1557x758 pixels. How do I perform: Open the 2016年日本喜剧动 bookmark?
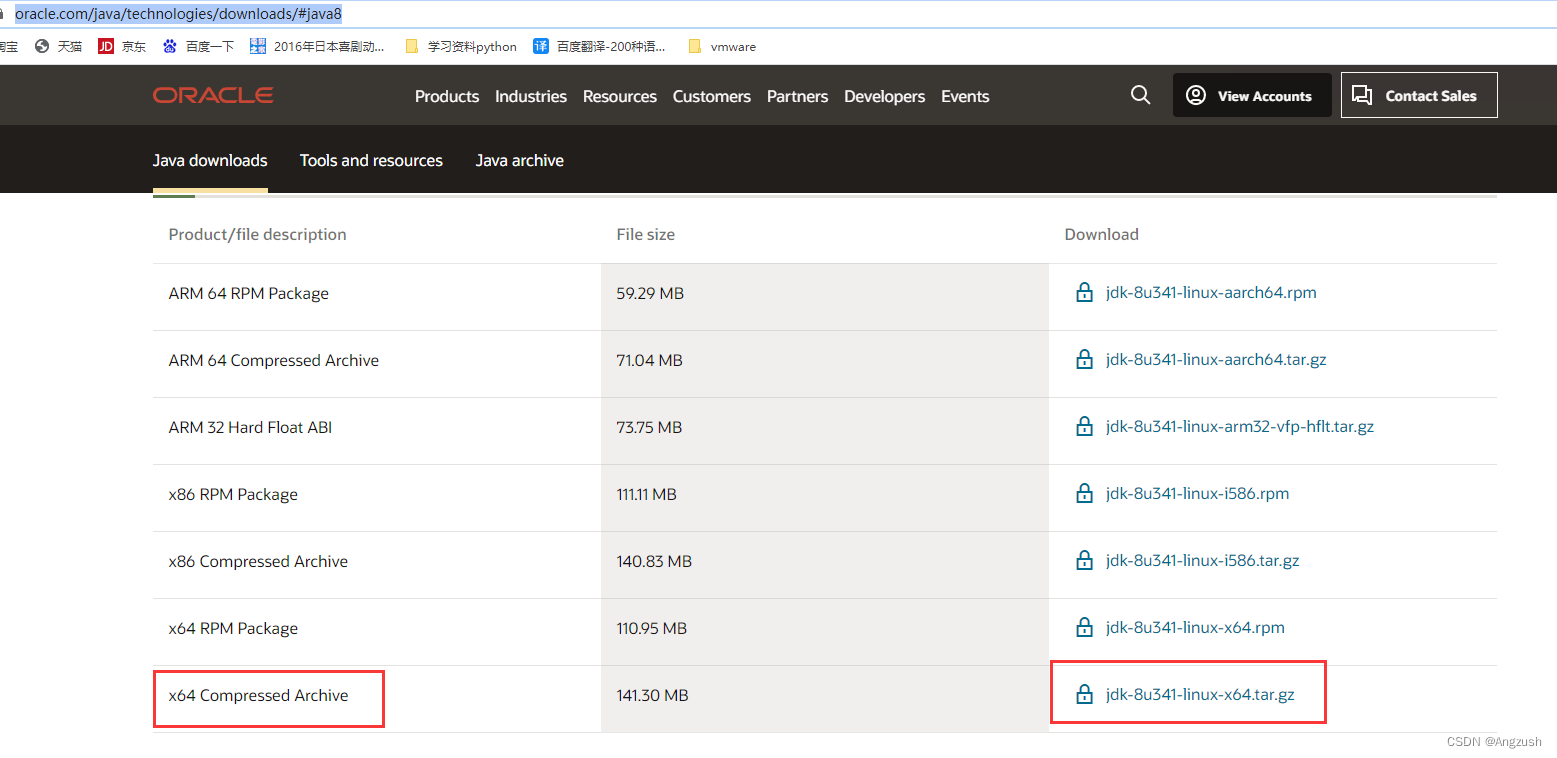pos(317,46)
